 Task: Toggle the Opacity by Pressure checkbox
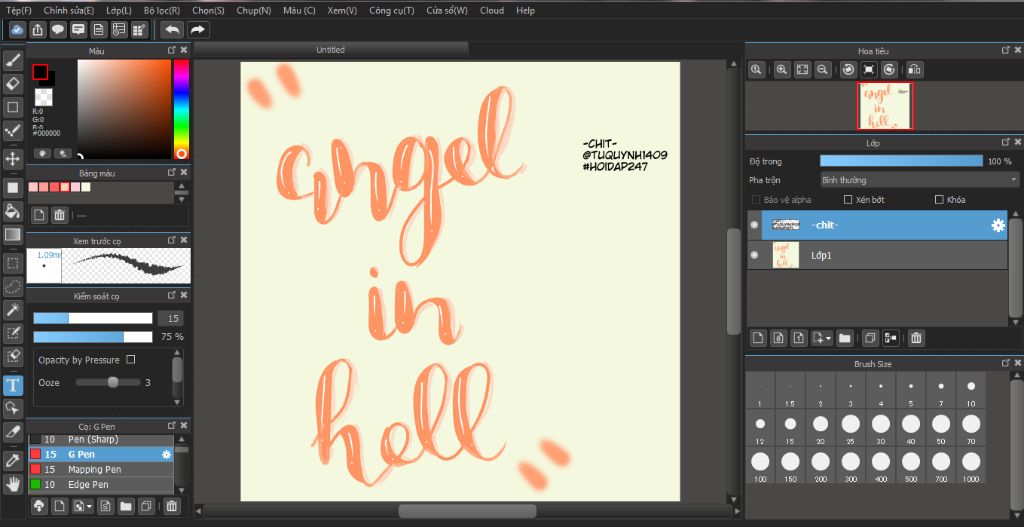point(131,359)
